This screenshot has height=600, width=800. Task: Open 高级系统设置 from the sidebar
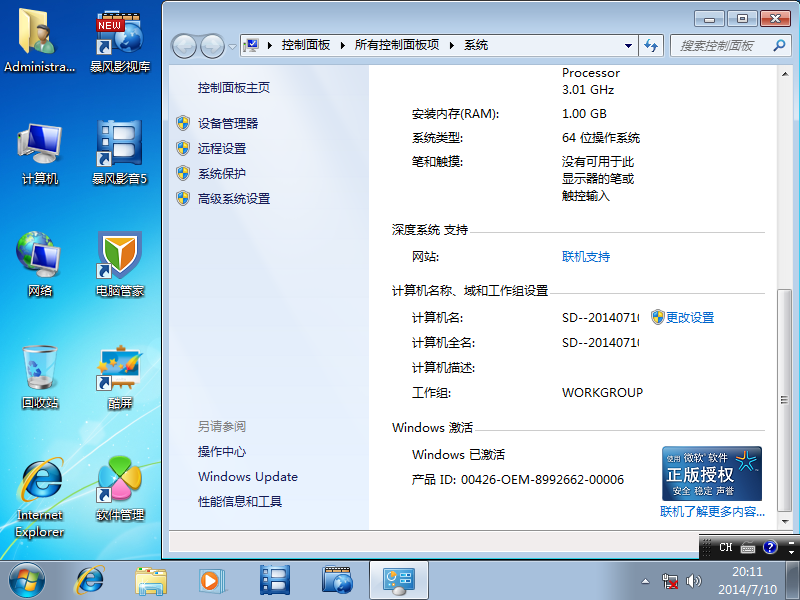234,198
